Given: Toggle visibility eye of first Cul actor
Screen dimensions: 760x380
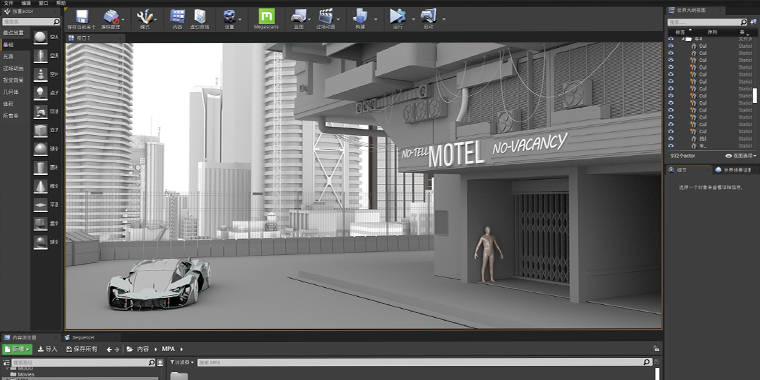Looking at the screenshot, I should (671, 46).
